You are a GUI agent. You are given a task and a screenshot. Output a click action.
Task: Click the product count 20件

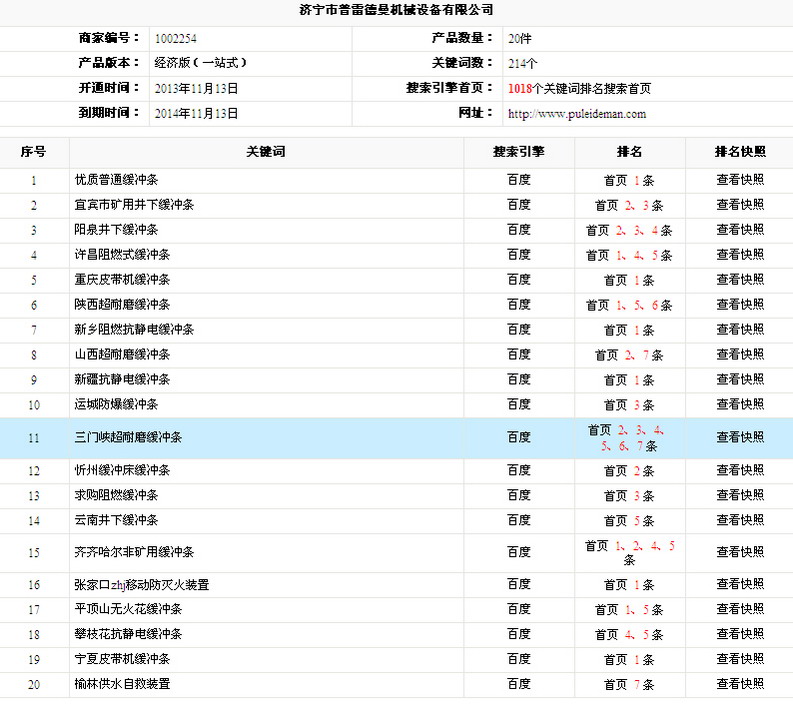519,38
